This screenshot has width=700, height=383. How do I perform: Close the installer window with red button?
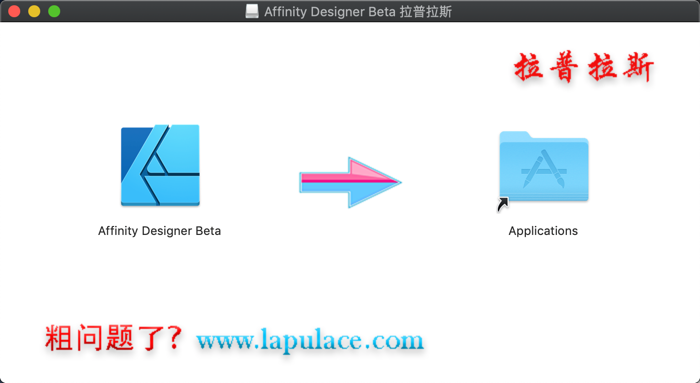[14, 11]
